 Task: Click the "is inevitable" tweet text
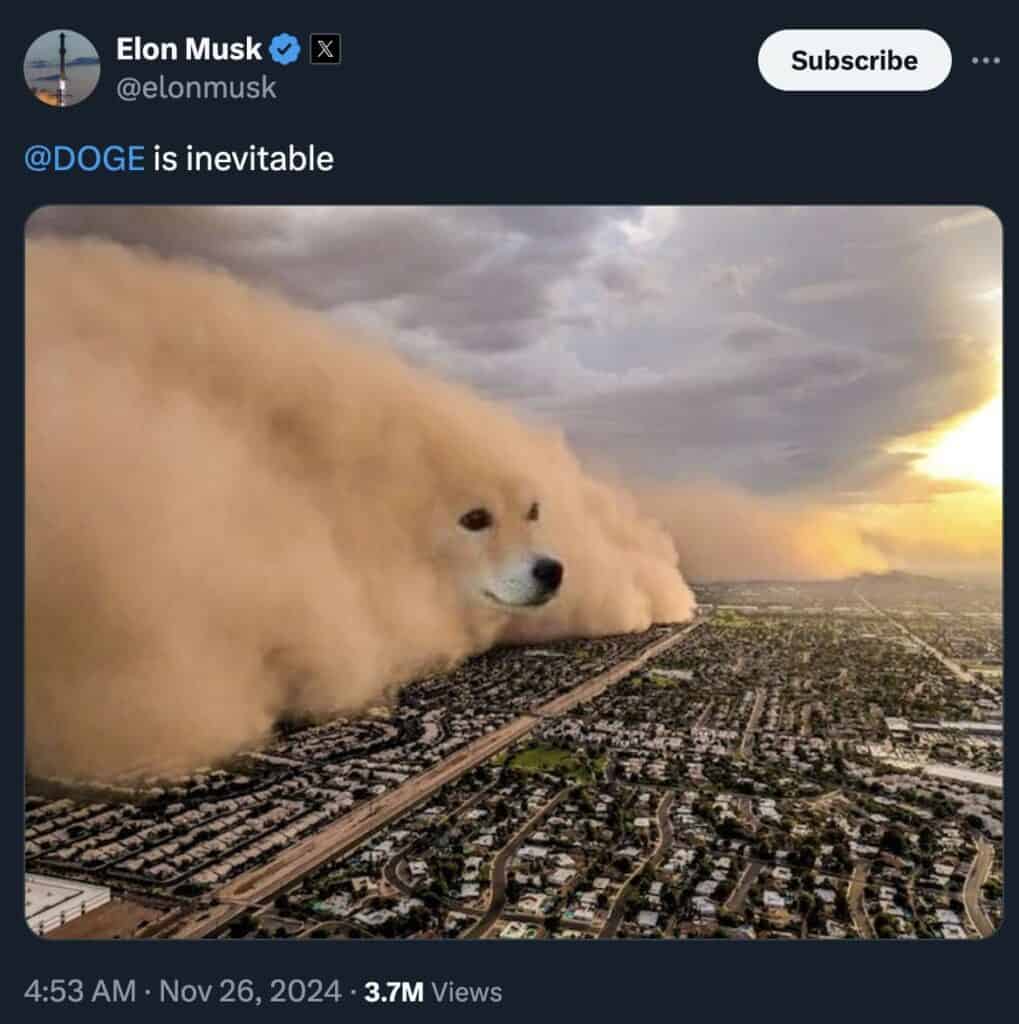point(244,159)
